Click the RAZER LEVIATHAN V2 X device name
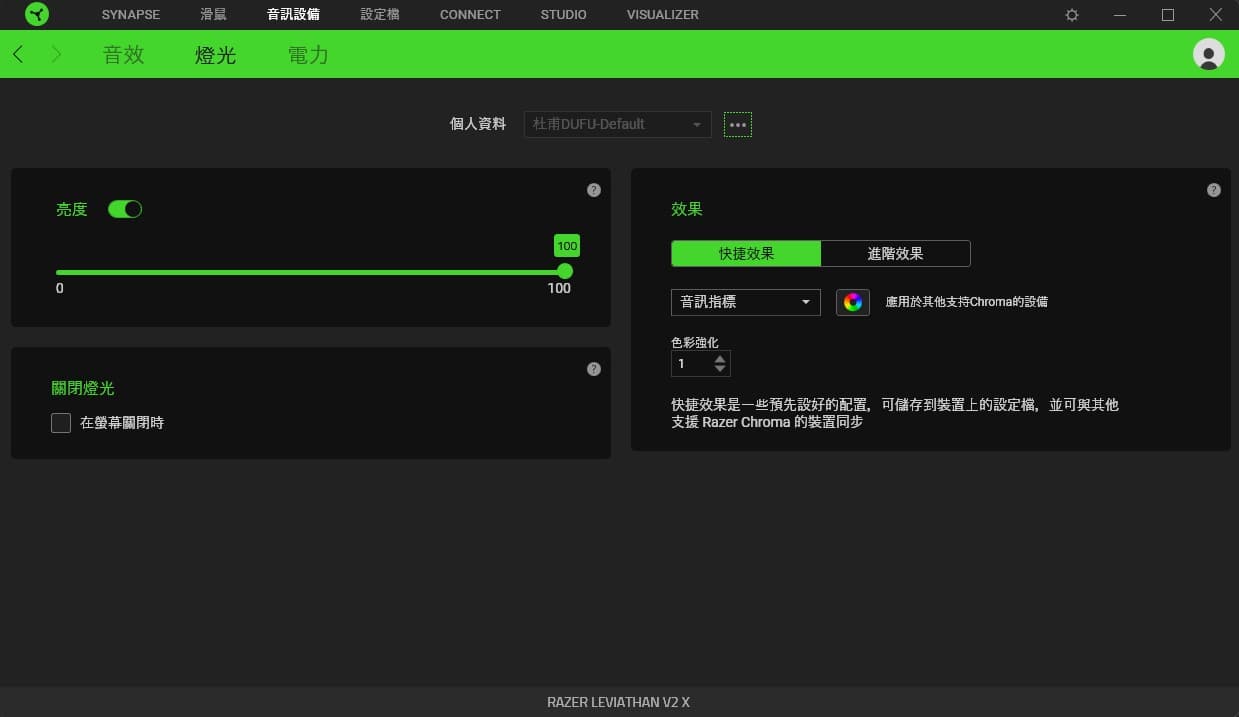 pyautogui.click(x=618, y=702)
